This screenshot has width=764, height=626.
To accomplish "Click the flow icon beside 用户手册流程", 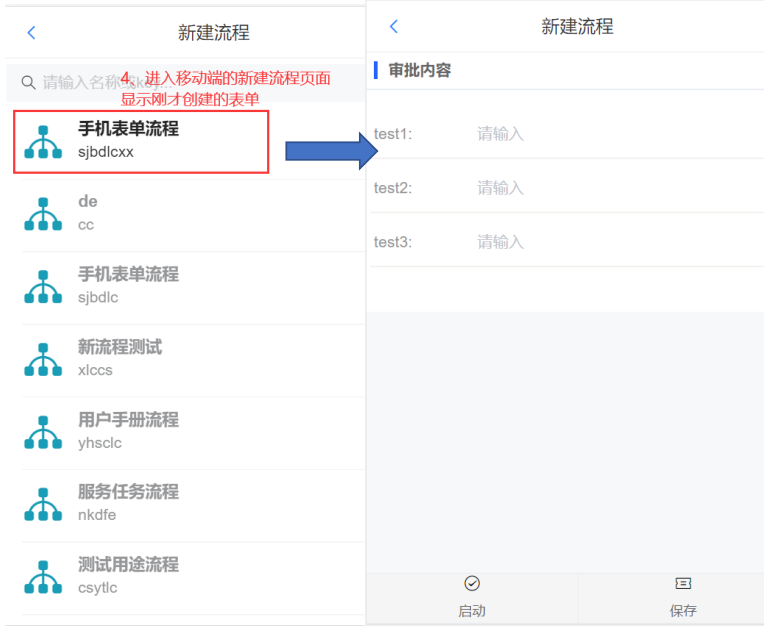I will coord(43,432).
